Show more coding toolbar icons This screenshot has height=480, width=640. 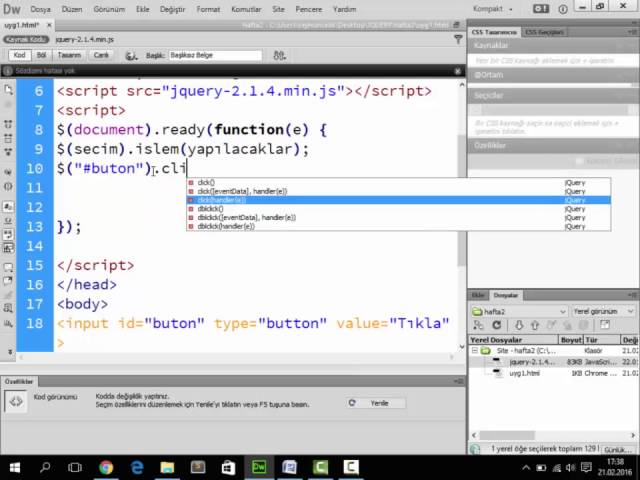pos(10,351)
